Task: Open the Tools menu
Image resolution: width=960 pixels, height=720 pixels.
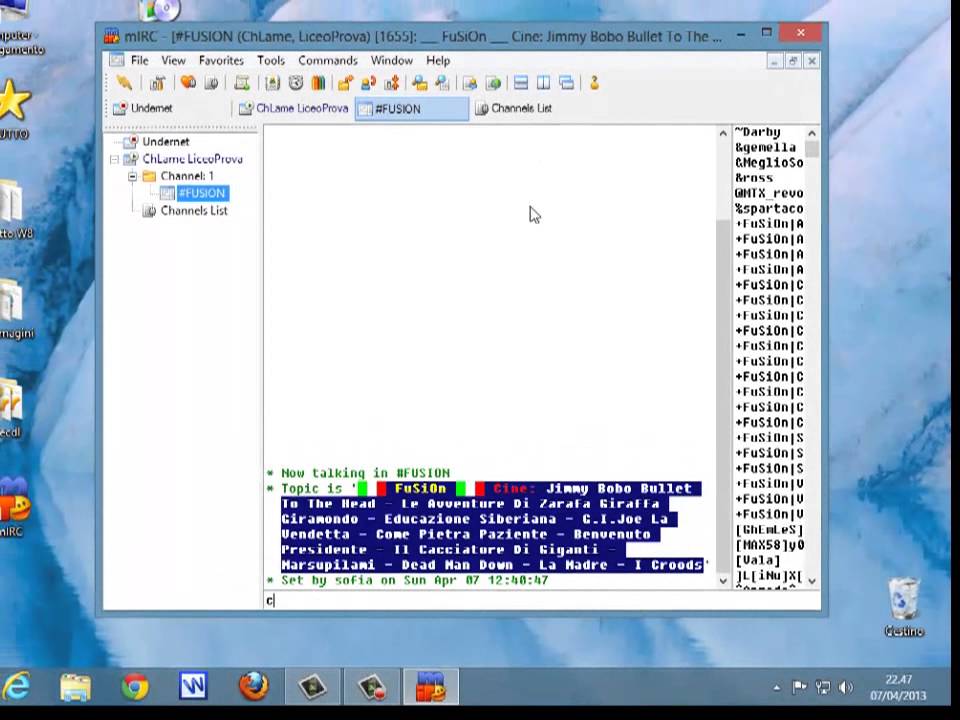Action: 271,60
